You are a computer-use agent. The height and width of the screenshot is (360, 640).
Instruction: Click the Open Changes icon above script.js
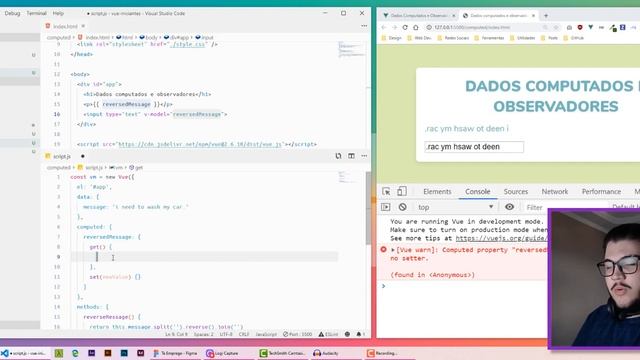pyautogui.click(x=338, y=156)
